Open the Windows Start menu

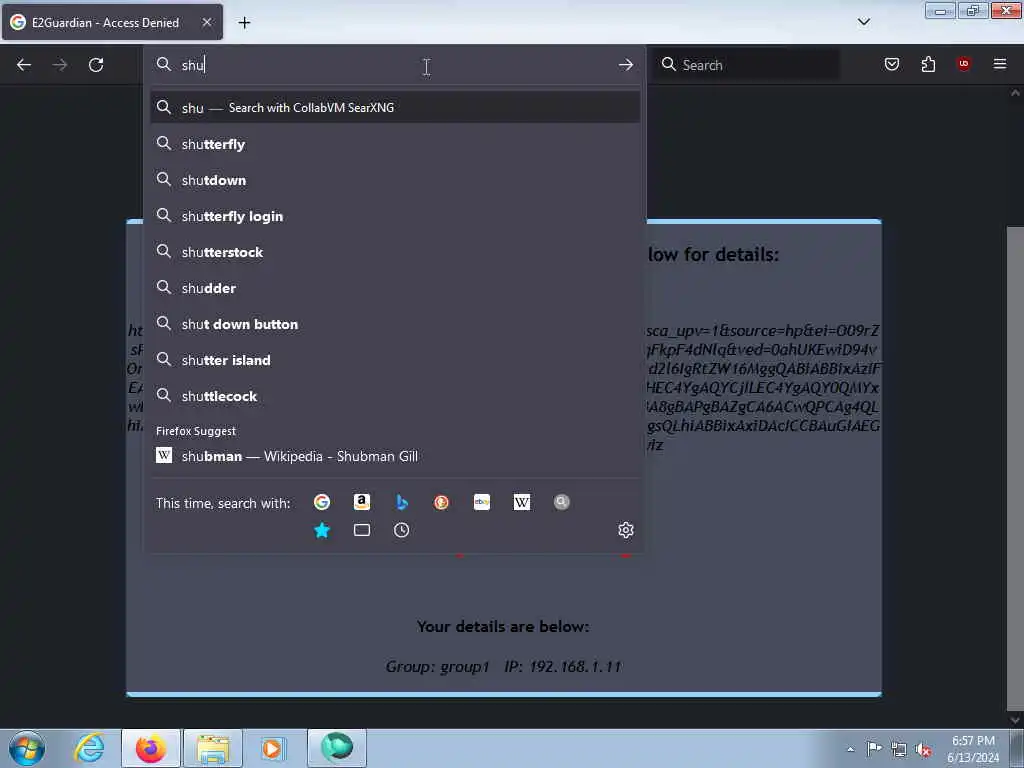coord(27,748)
